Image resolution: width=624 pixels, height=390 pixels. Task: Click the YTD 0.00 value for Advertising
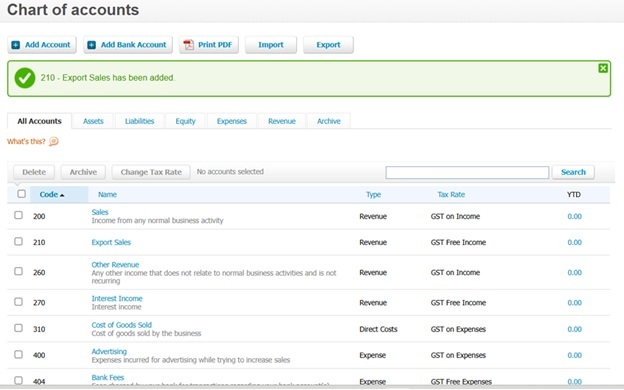[574, 355]
